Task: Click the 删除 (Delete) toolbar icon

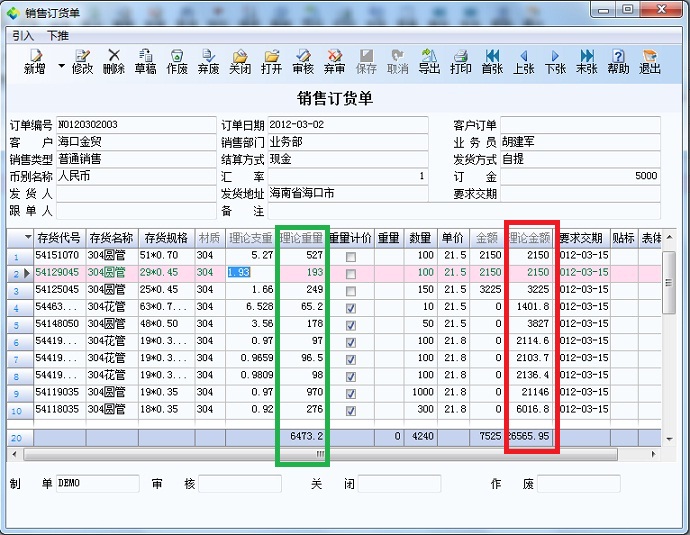Action: (114, 61)
